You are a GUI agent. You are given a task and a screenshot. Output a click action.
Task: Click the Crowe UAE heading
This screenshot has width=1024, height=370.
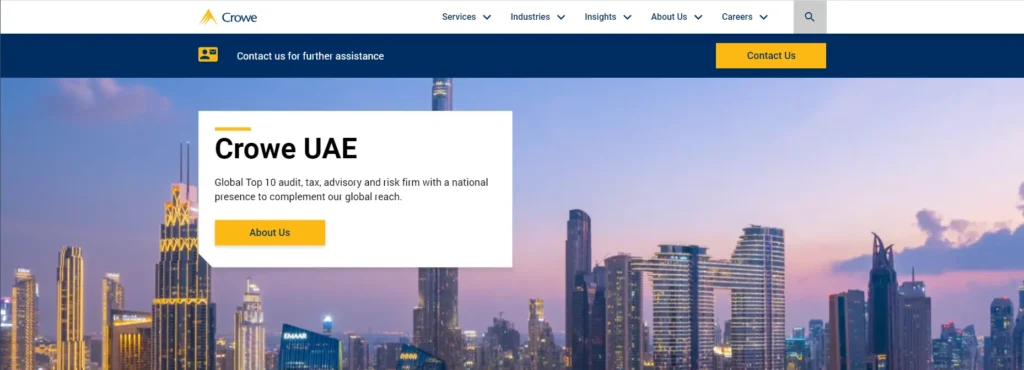286,149
